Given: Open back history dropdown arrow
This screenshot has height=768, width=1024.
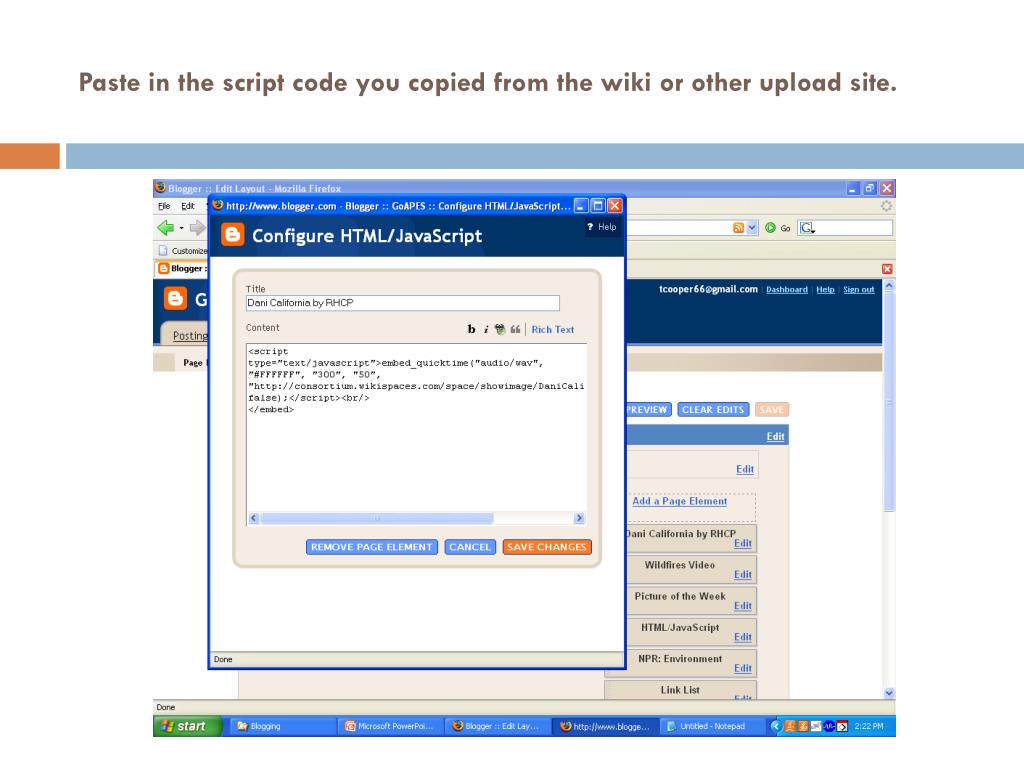Looking at the screenshot, I should point(182,228).
